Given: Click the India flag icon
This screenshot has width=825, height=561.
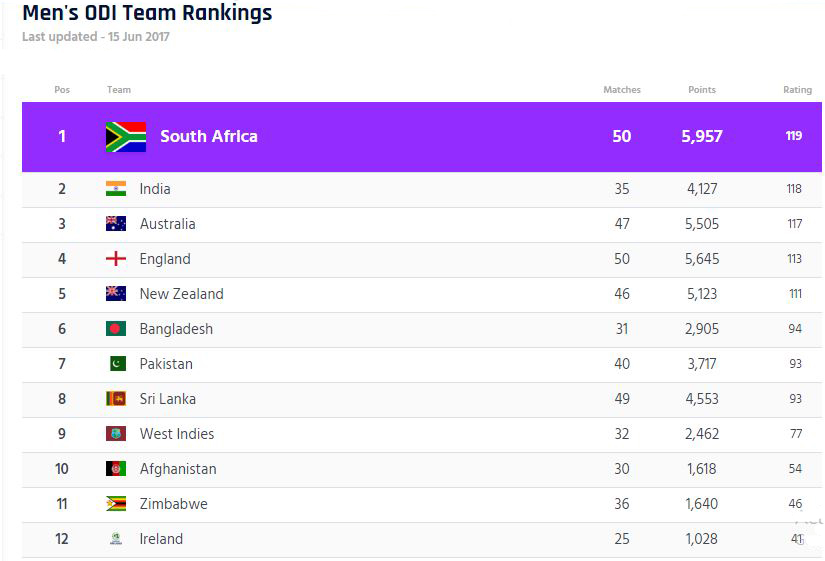Looking at the screenshot, I should point(116,189).
